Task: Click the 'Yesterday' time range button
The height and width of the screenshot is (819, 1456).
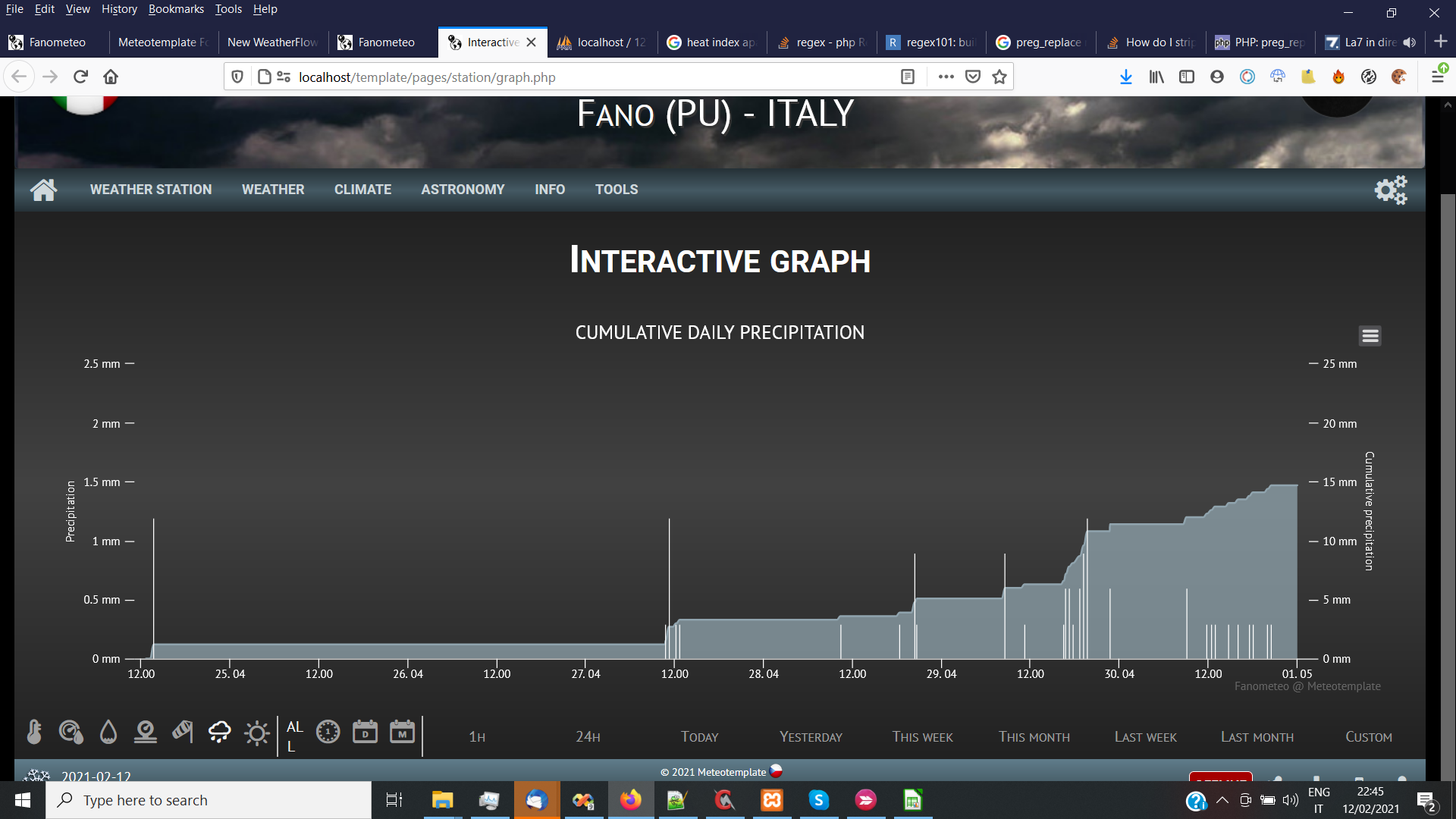Action: (810, 736)
